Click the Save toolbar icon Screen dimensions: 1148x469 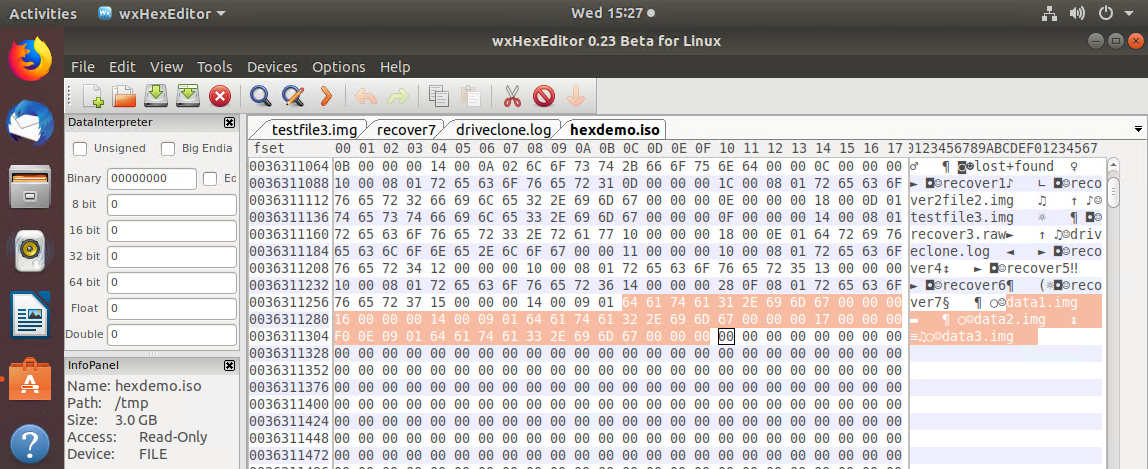(x=157, y=96)
